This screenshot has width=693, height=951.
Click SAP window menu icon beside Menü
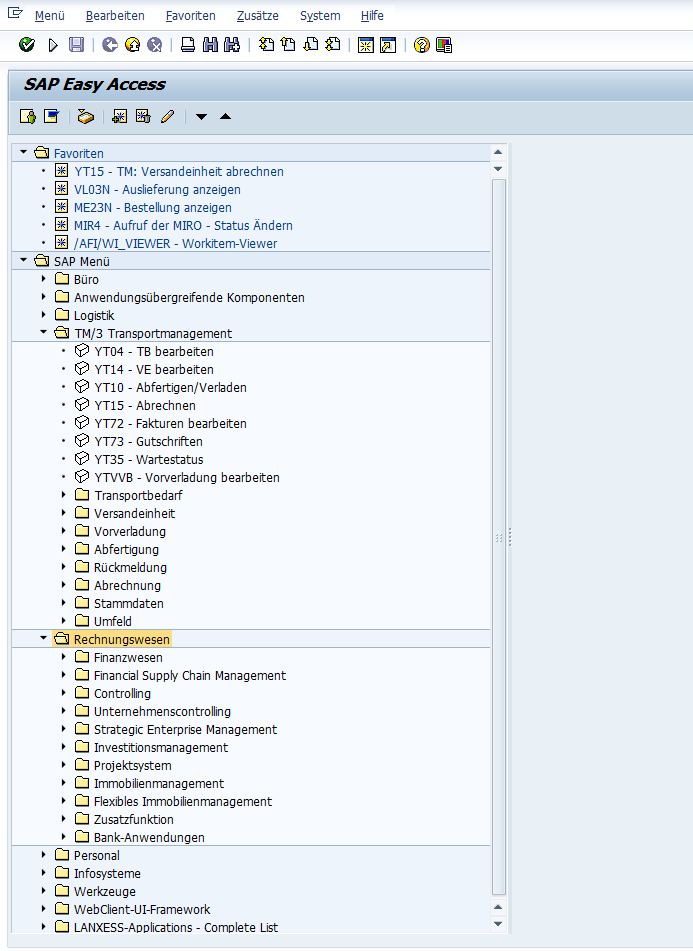[x=15, y=13]
